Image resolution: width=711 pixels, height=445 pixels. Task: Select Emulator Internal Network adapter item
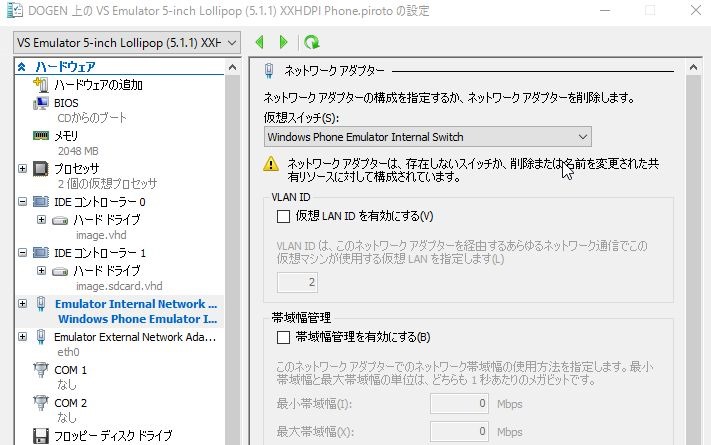coord(135,304)
